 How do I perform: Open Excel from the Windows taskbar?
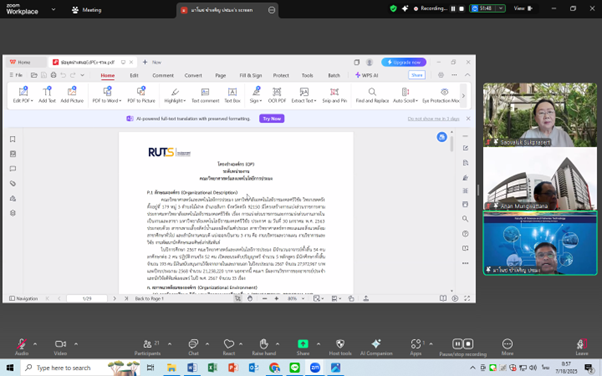tap(212, 368)
